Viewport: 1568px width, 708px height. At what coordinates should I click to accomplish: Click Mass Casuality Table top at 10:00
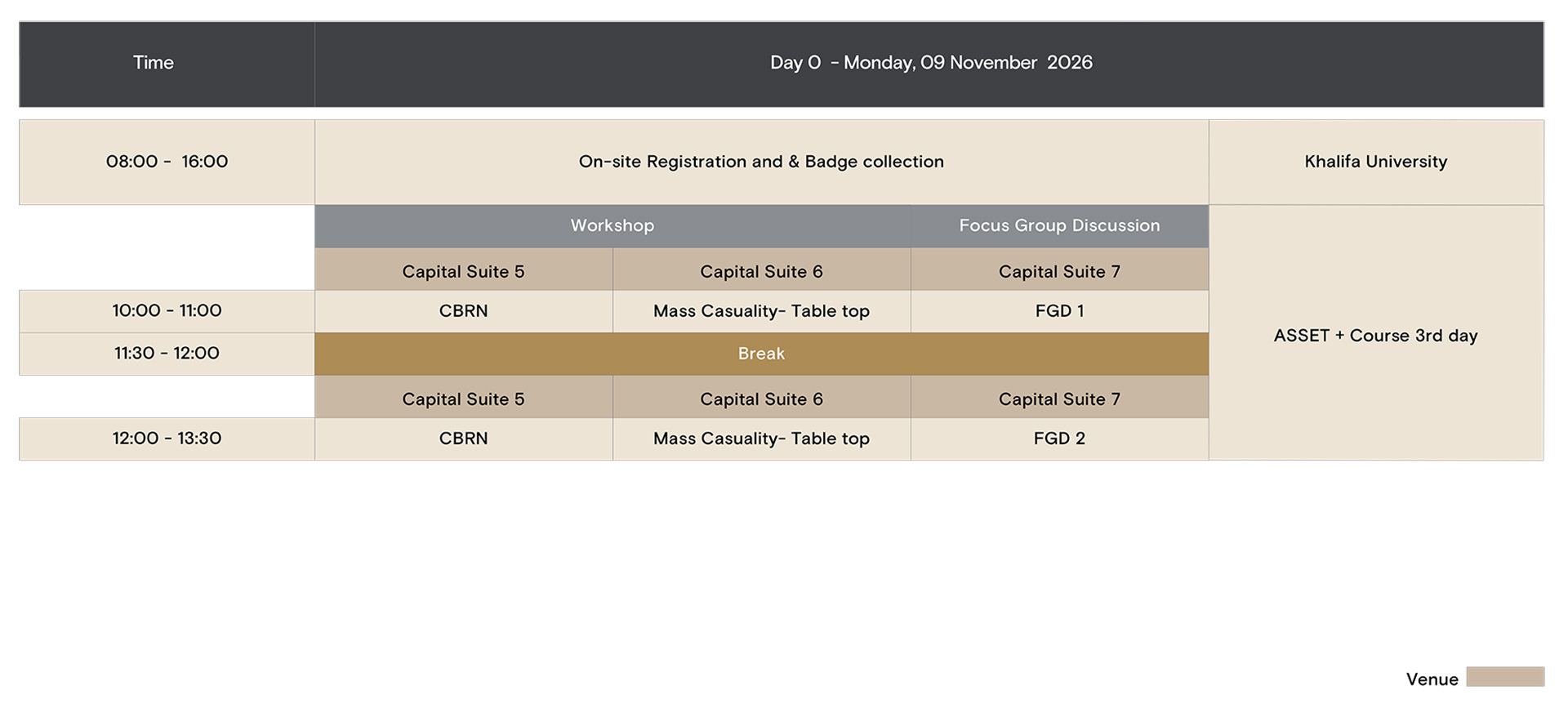760,311
